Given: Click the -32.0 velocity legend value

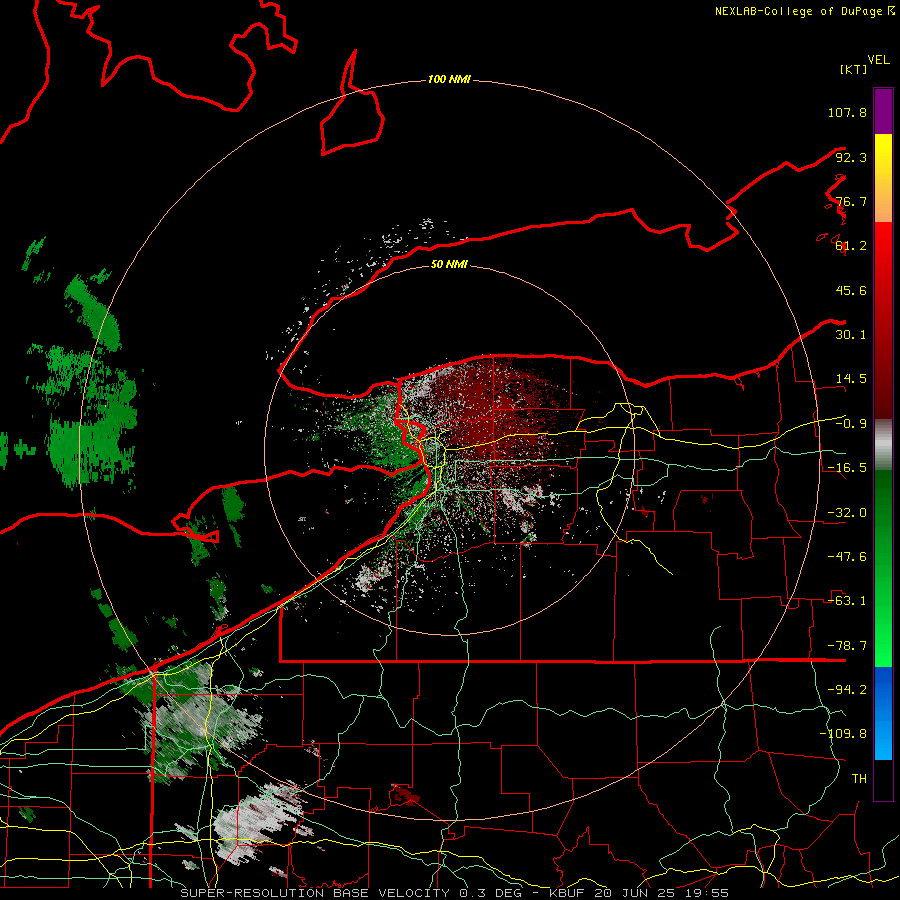Looking at the screenshot, I should (x=847, y=513).
